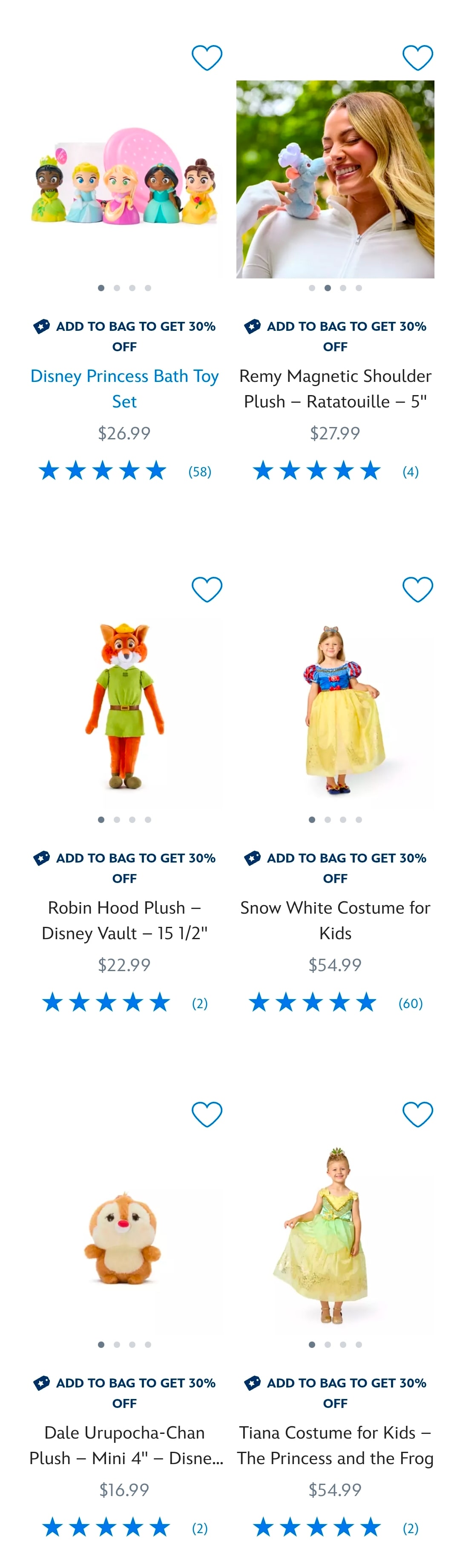Favorite the Disney Princess Bath Toy Set
This screenshot has height=1568, width=460.
point(207,58)
